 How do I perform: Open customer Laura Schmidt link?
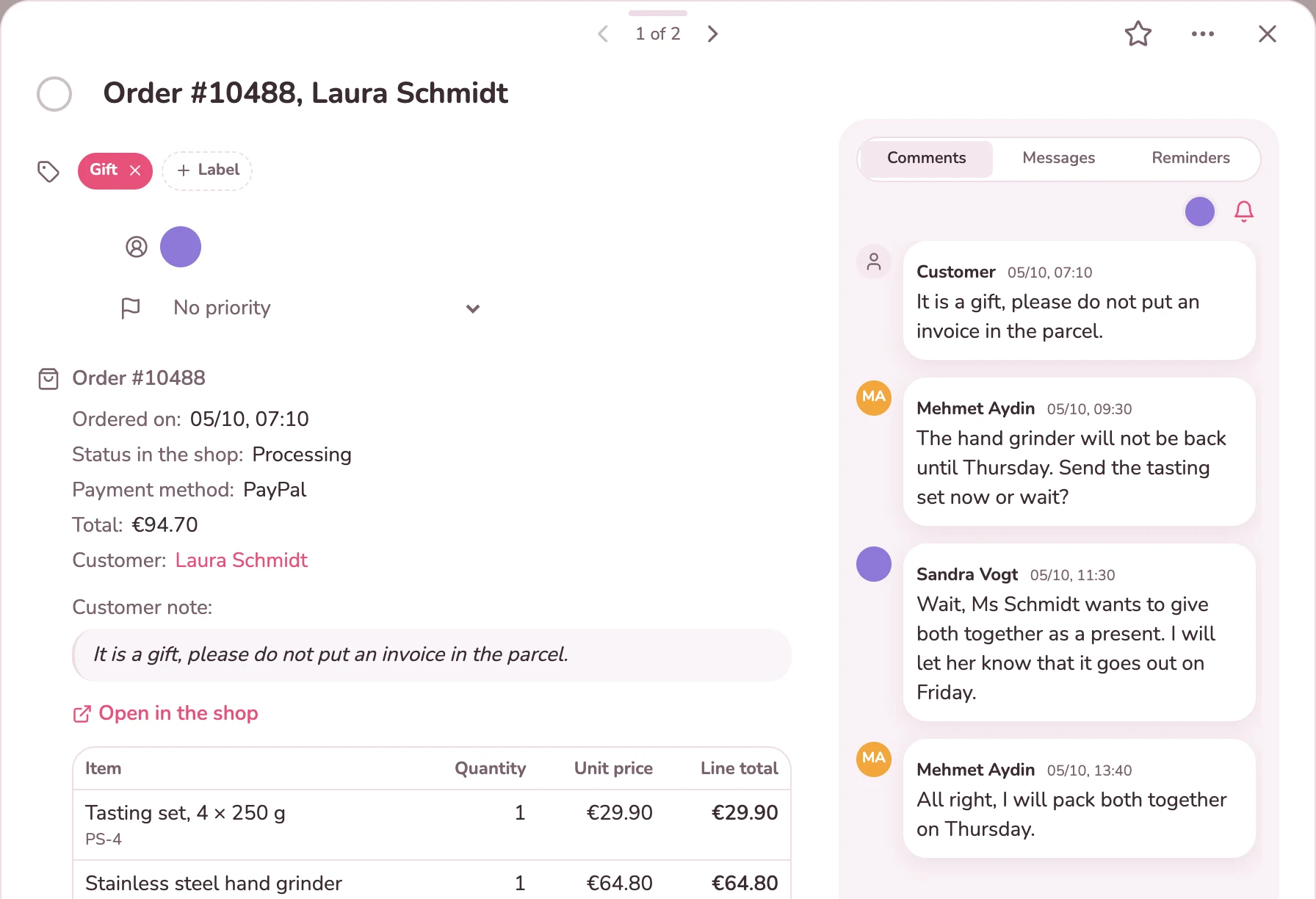coord(241,560)
